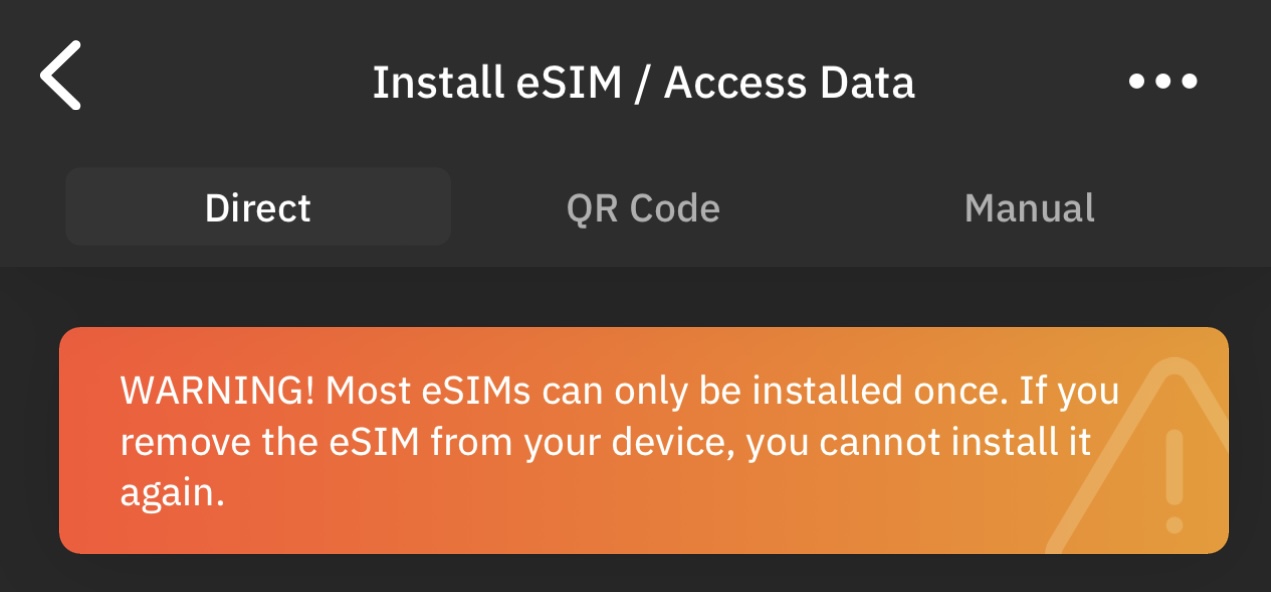Open the three-dot more options menu
The width and height of the screenshot is (1271, 592).
coord(1162,82)
